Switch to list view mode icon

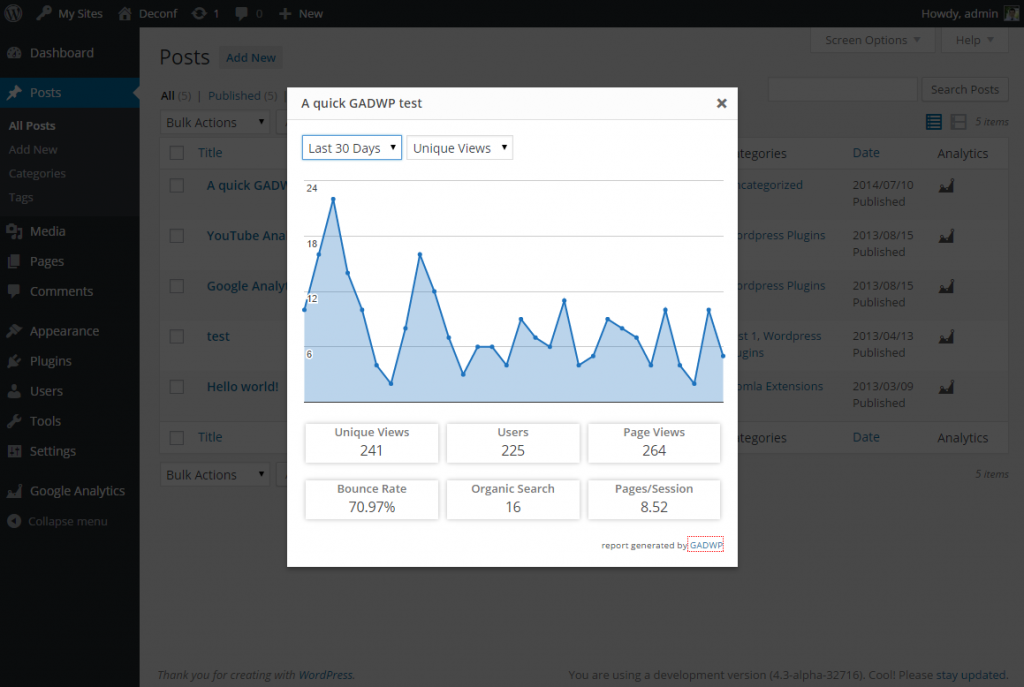tap(934, 121)
